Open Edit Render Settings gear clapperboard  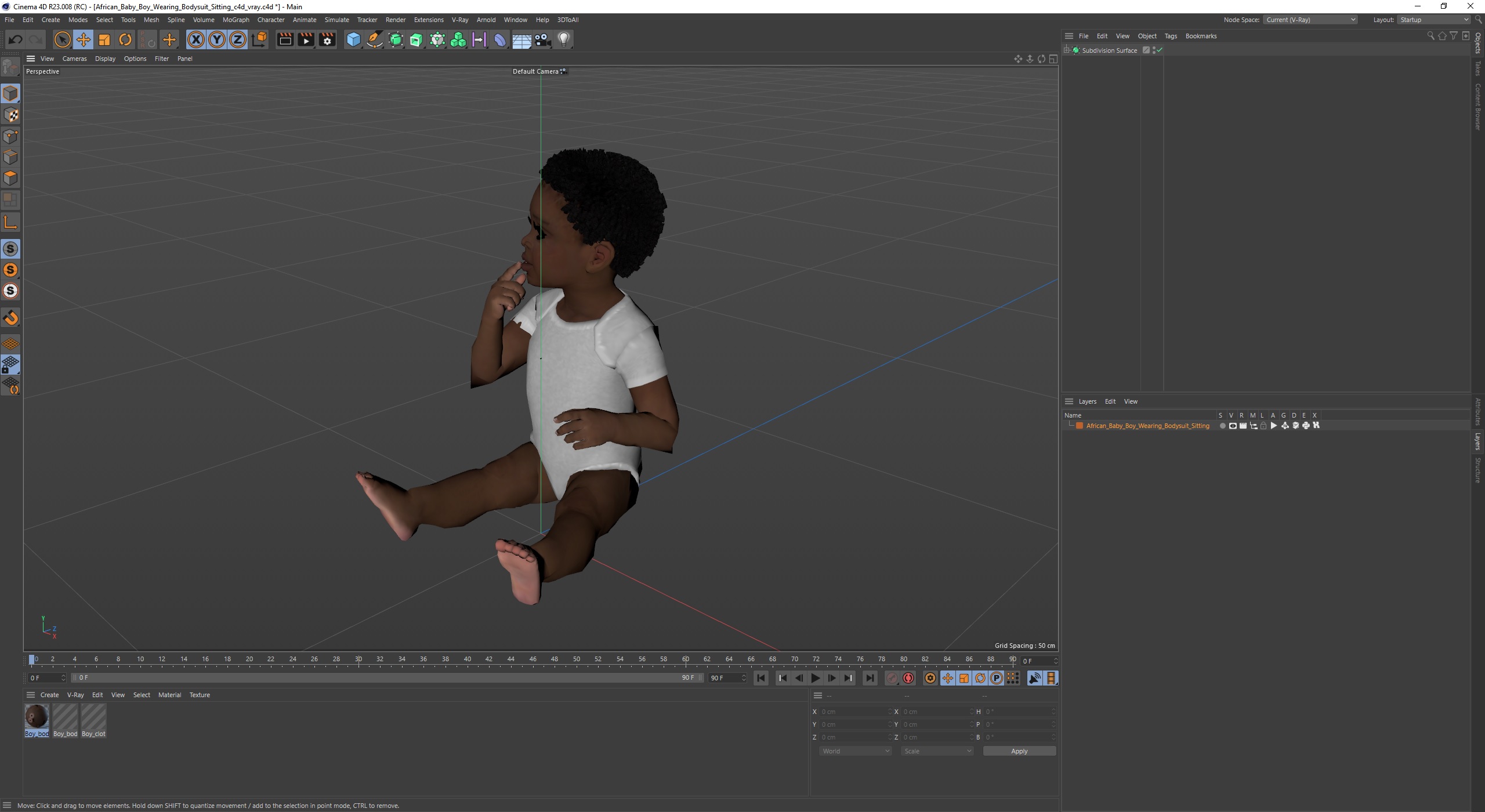pos(327,39)
